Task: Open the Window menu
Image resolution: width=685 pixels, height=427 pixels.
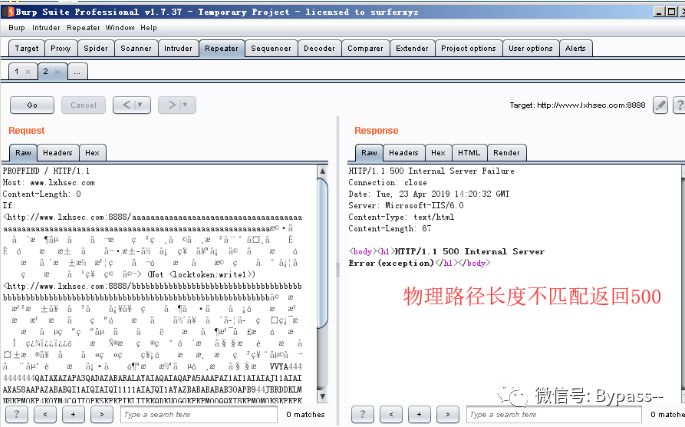Action: [x=120, y=28]
